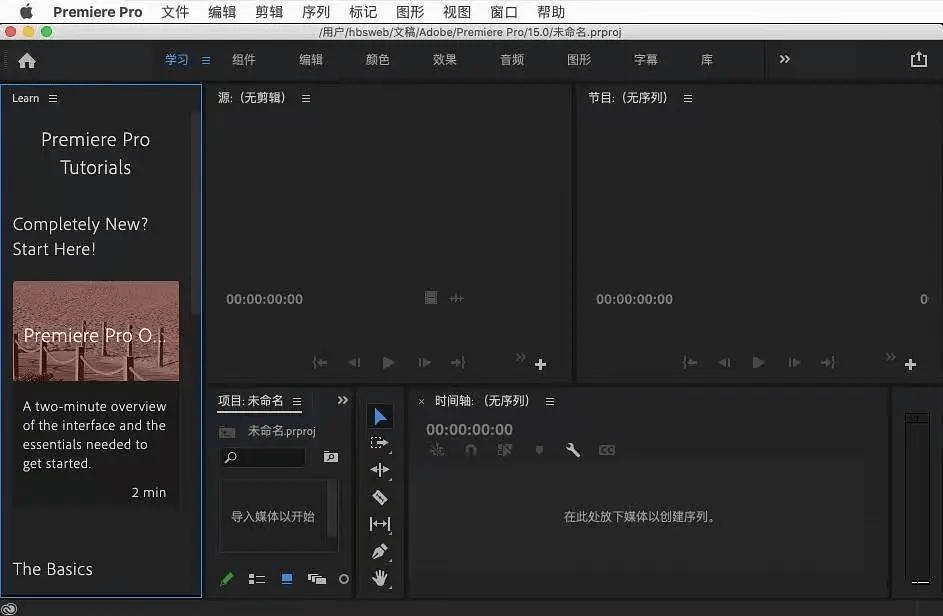Toggle timeline snapping magnet
This screenshot has width=943, height=616.
471,450
